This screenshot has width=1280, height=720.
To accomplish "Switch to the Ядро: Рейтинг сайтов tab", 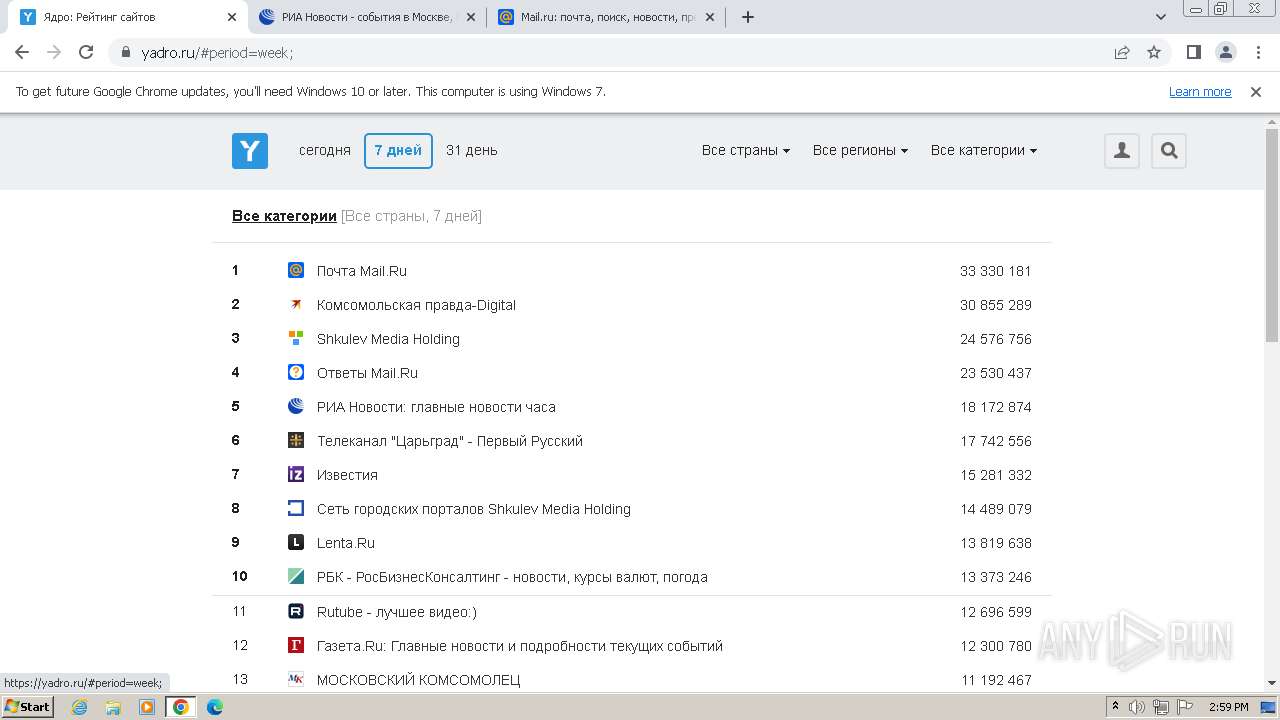I will pos(128,17).
